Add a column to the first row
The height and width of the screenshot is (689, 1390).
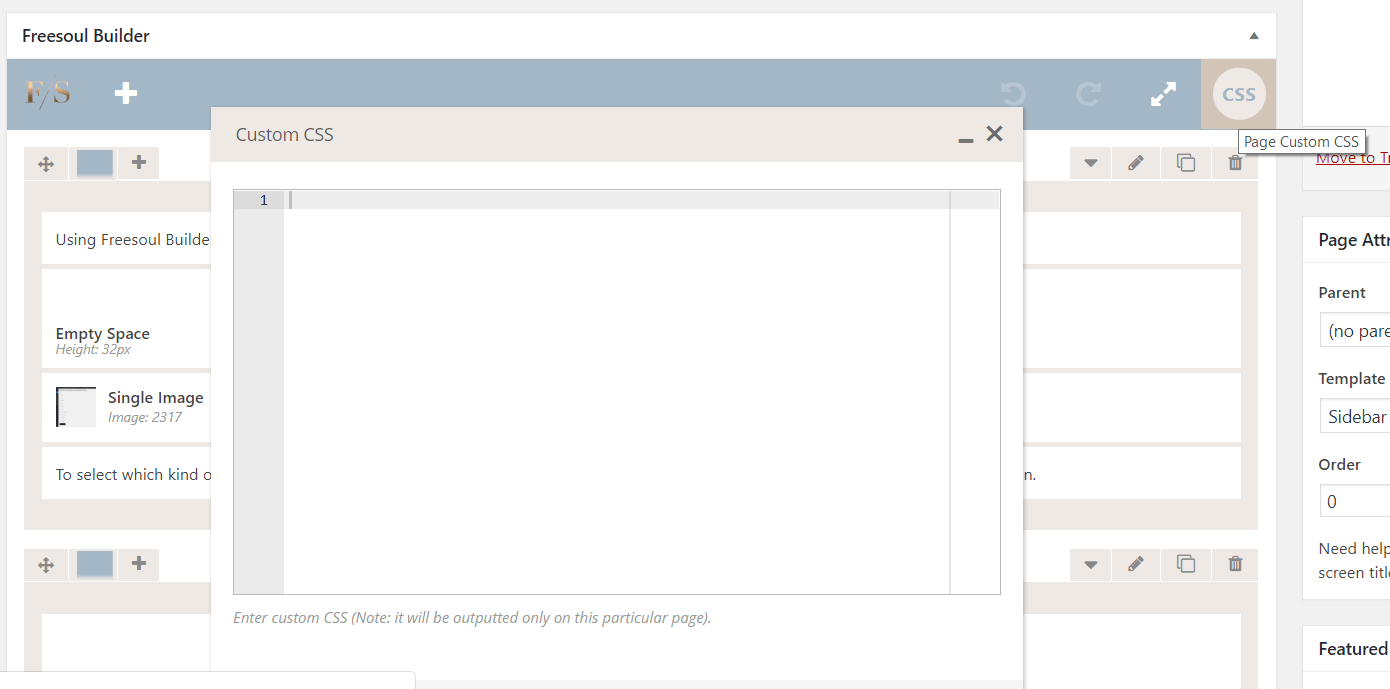click(x=139, y=163)
